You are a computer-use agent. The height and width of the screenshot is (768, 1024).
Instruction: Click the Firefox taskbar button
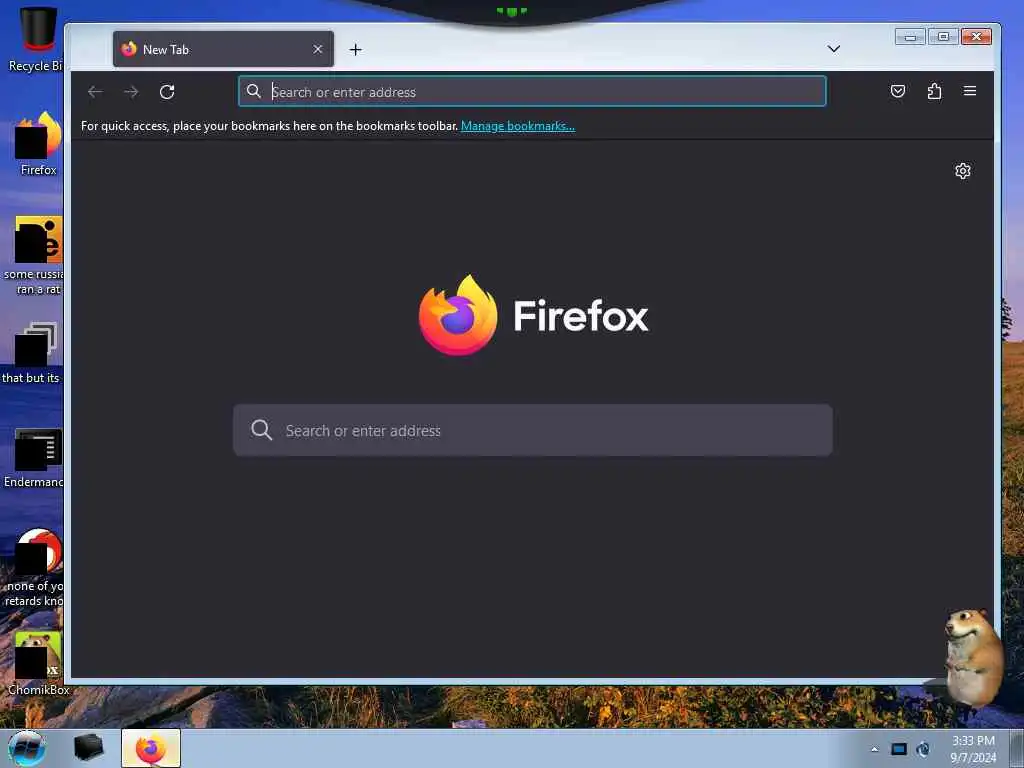(151, 748)
